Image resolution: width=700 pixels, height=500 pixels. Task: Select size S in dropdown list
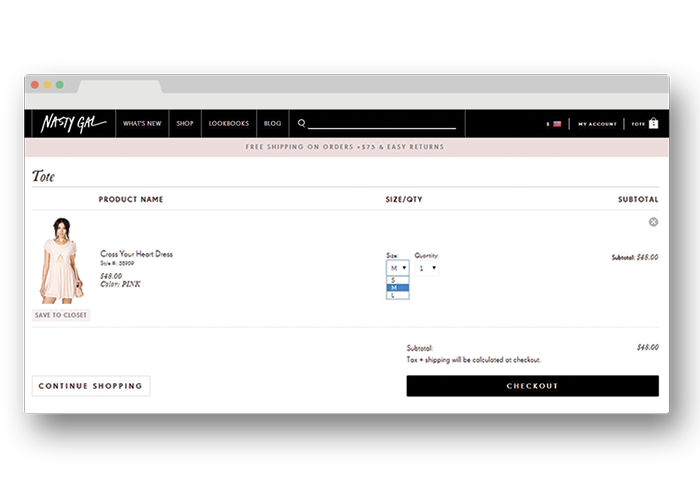pyautogui.click(x=397, y=280)
